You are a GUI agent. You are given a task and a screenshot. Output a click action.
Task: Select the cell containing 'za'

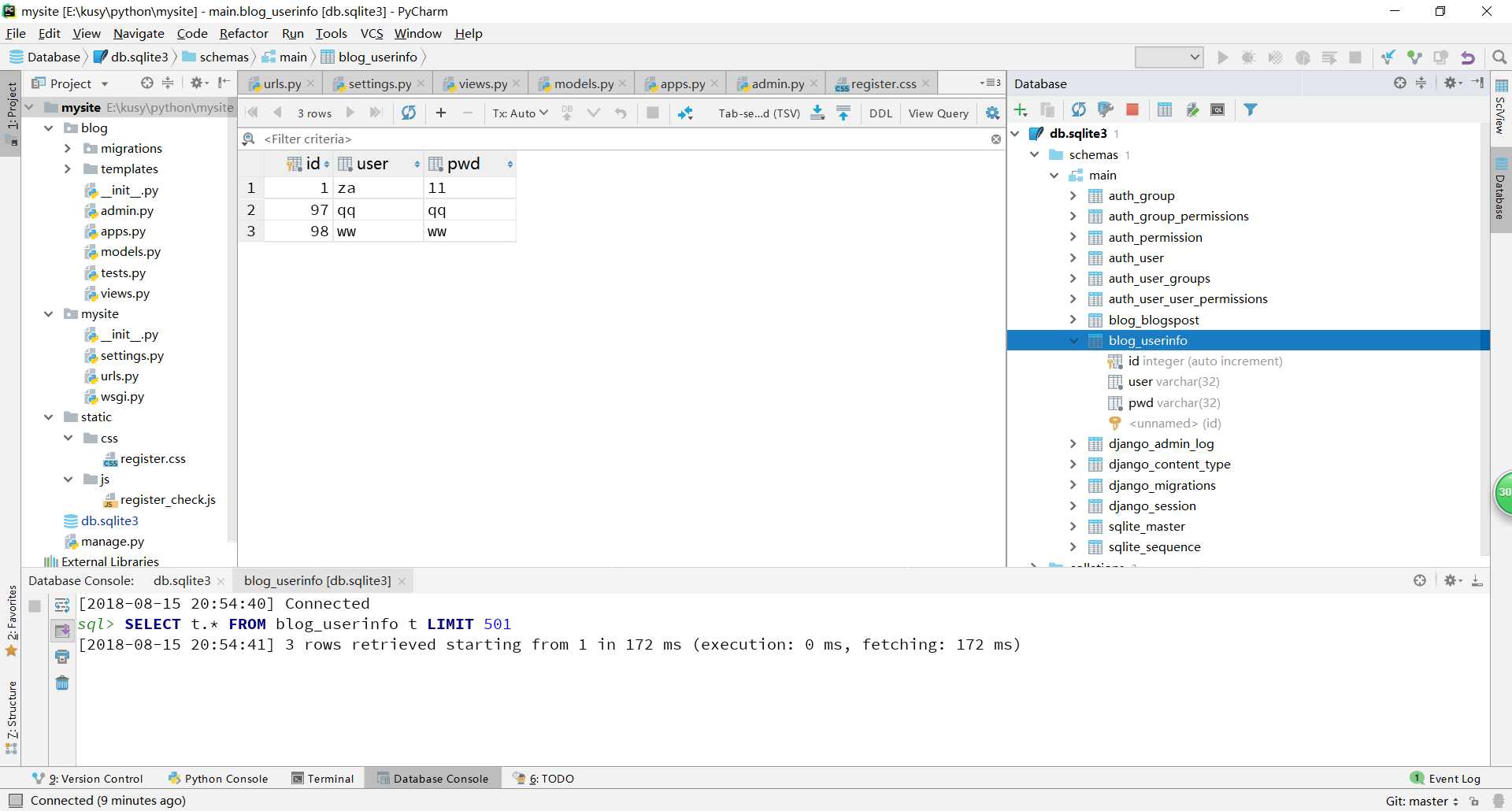click(x=379, y=187)
